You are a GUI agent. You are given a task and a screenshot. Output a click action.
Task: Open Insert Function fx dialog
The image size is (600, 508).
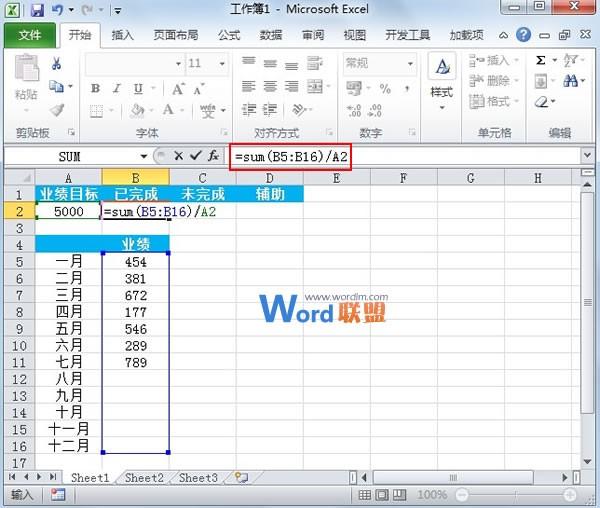(x=212, y=156)
